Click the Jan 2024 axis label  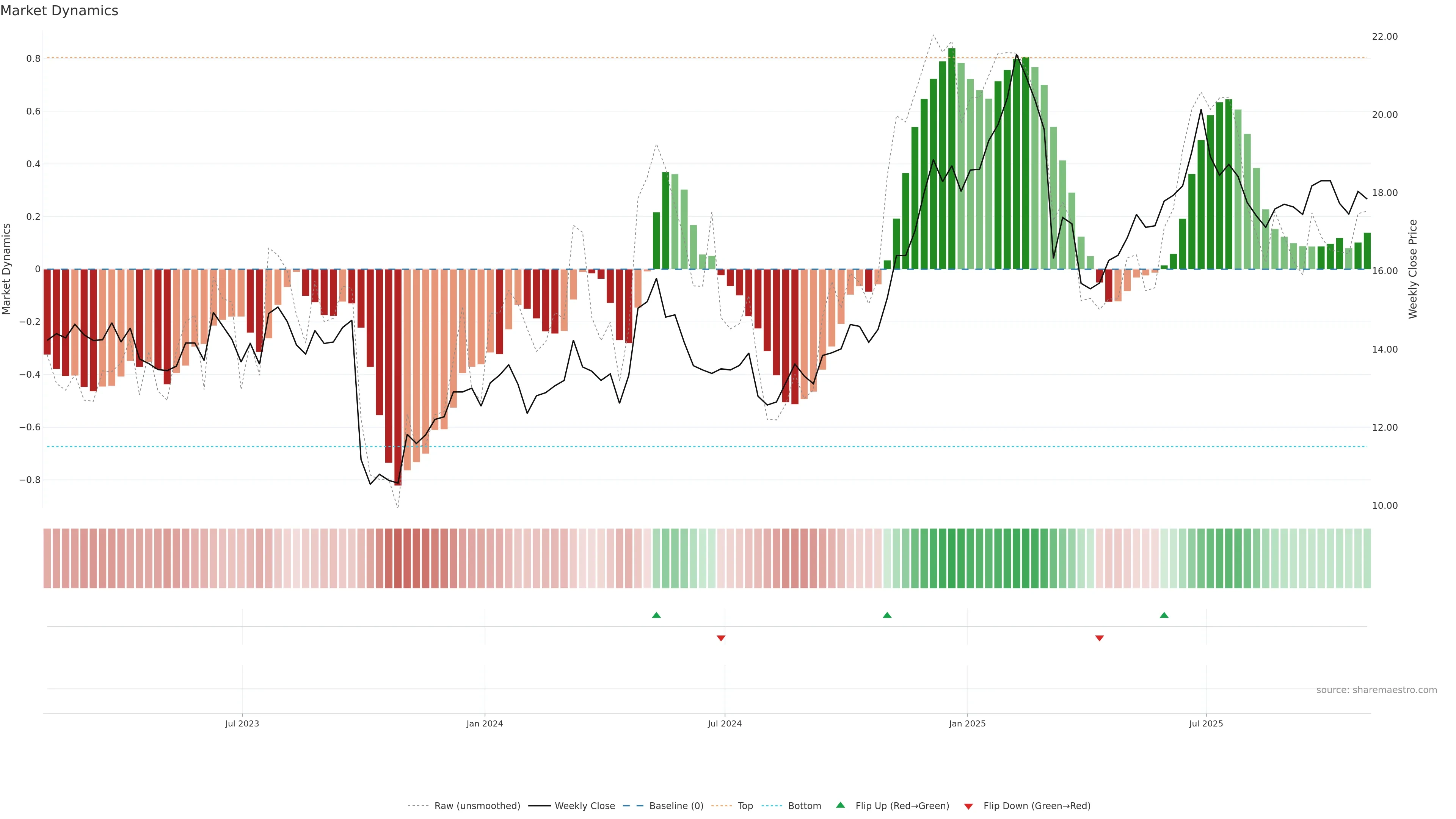click(x=485, y=723)
